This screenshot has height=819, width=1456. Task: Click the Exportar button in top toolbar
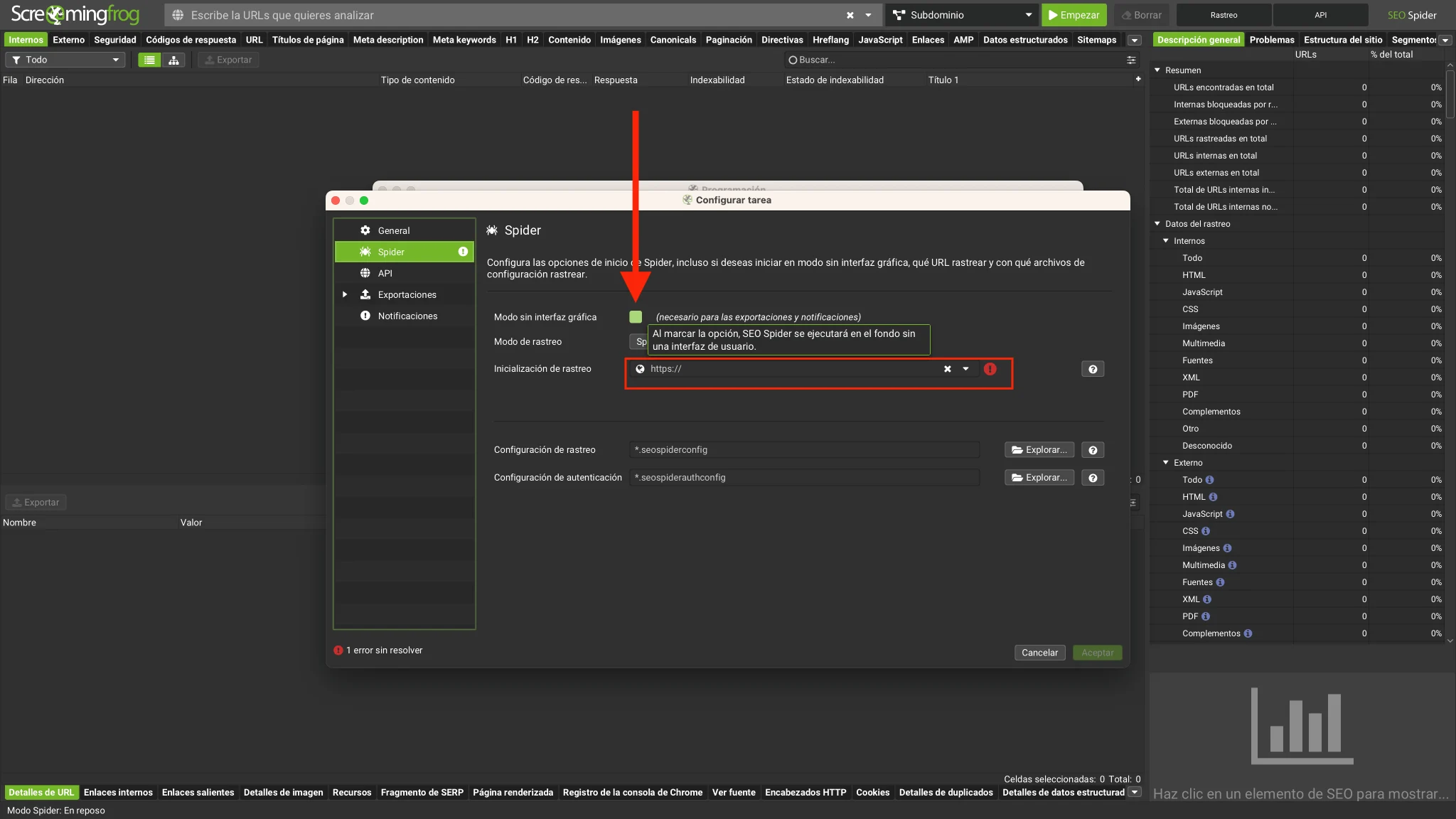pyautogui.click(x=228, y=60)
